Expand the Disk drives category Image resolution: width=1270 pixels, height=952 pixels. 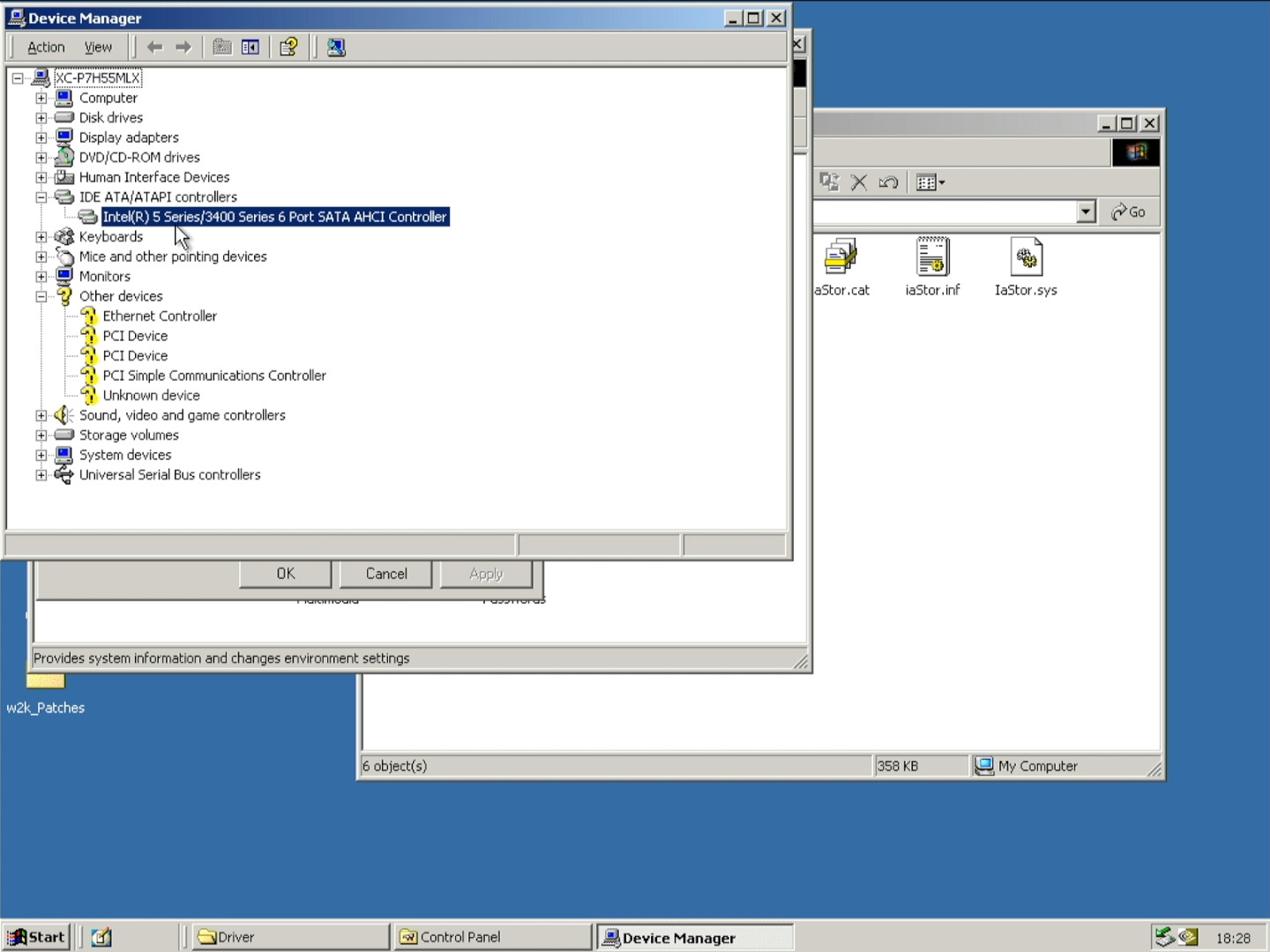point(41,118)
